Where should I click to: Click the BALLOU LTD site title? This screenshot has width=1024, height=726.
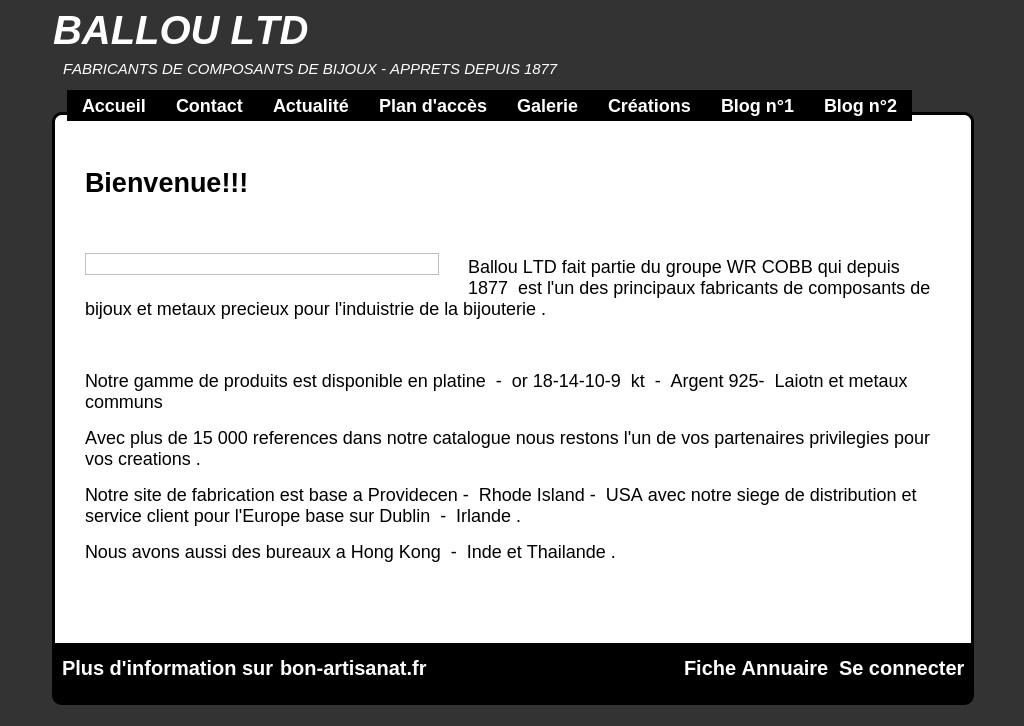[x=181, y=31]
